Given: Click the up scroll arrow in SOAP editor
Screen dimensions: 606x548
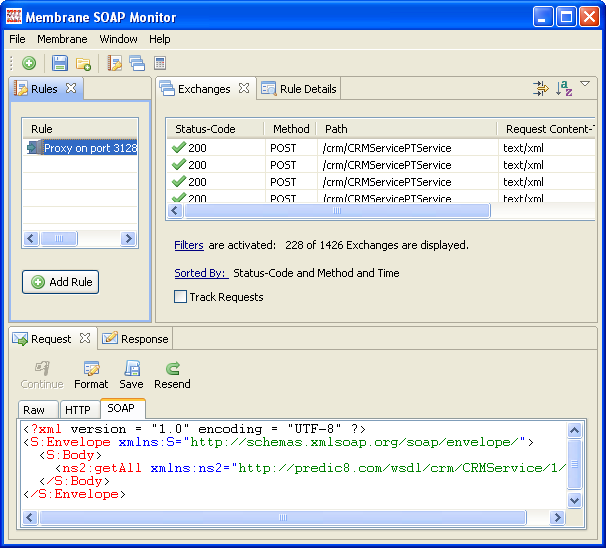Looking at the screenshot, I should click(x=575, y=430).
